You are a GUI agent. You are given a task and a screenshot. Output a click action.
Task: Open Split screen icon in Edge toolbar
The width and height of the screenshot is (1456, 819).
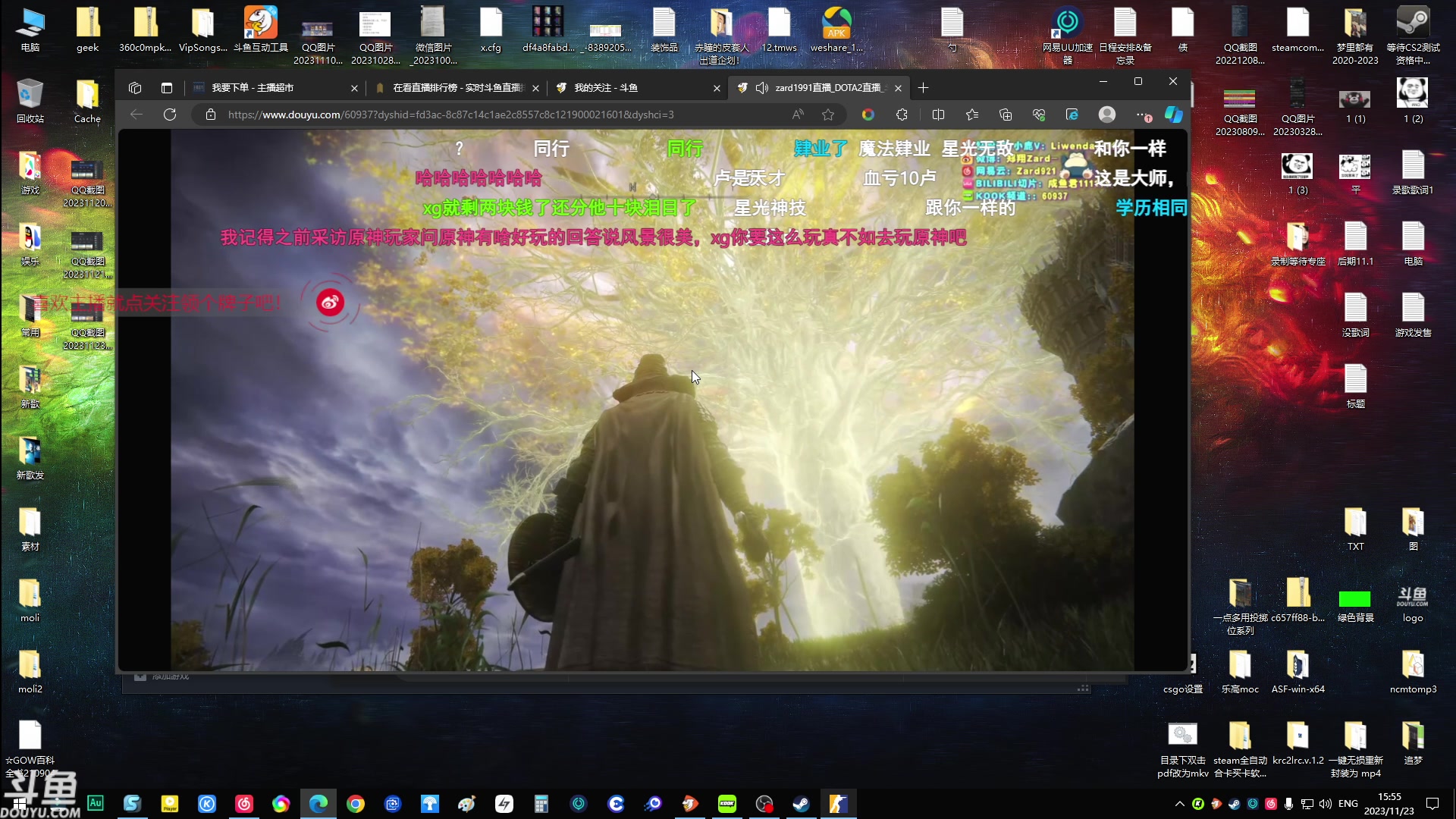(938, 115)
